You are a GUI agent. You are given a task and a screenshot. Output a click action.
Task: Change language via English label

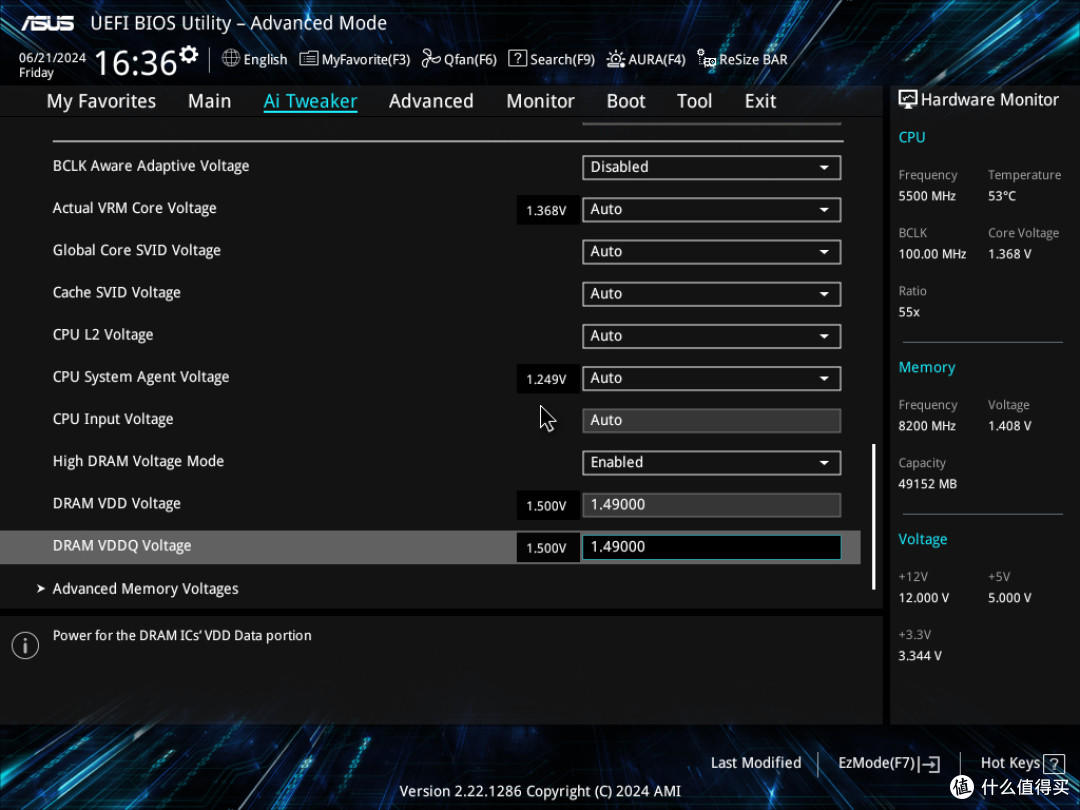(x=265, y=60)
